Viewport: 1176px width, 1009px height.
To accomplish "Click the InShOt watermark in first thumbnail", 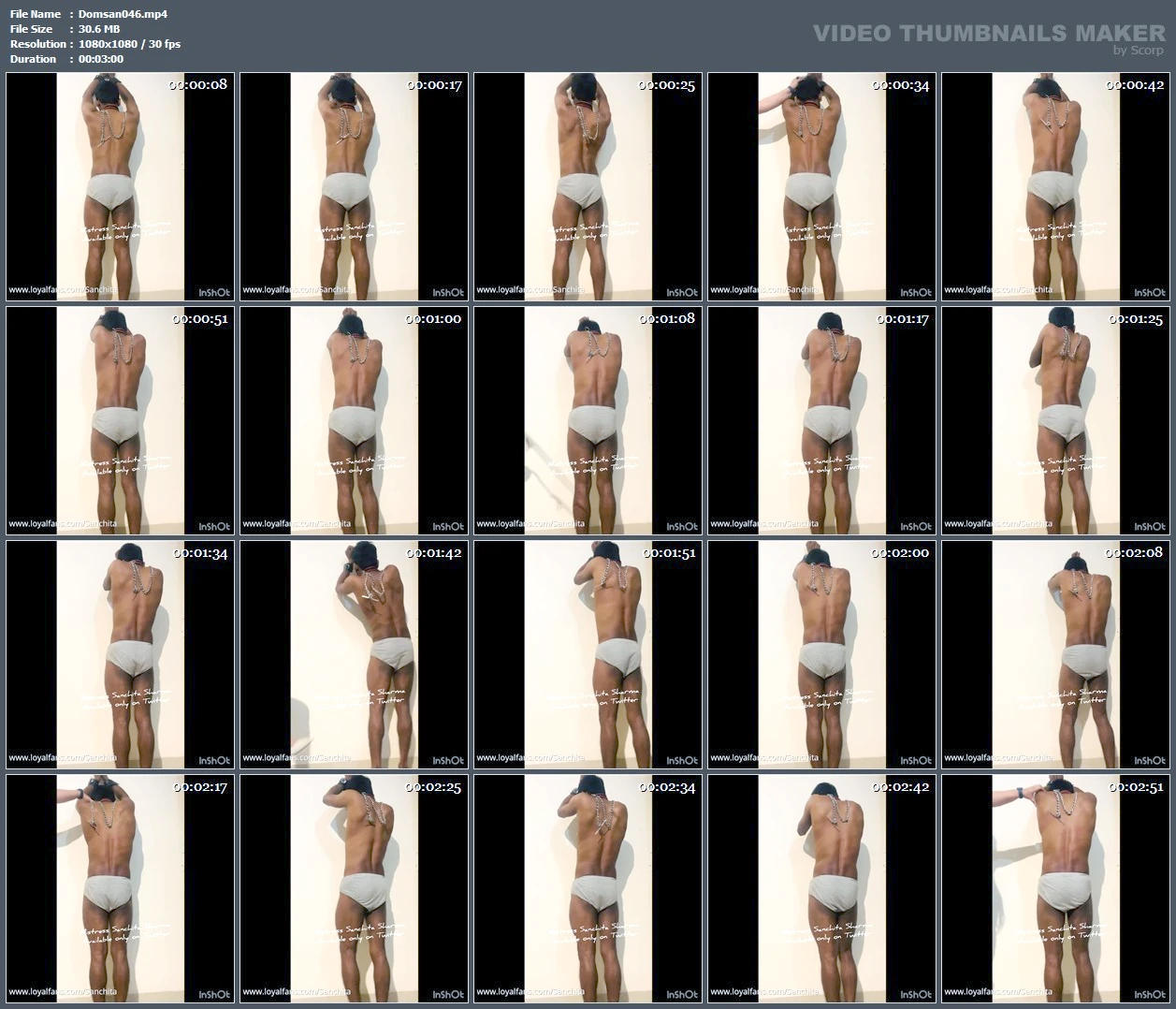I will (x=213, y=292).
